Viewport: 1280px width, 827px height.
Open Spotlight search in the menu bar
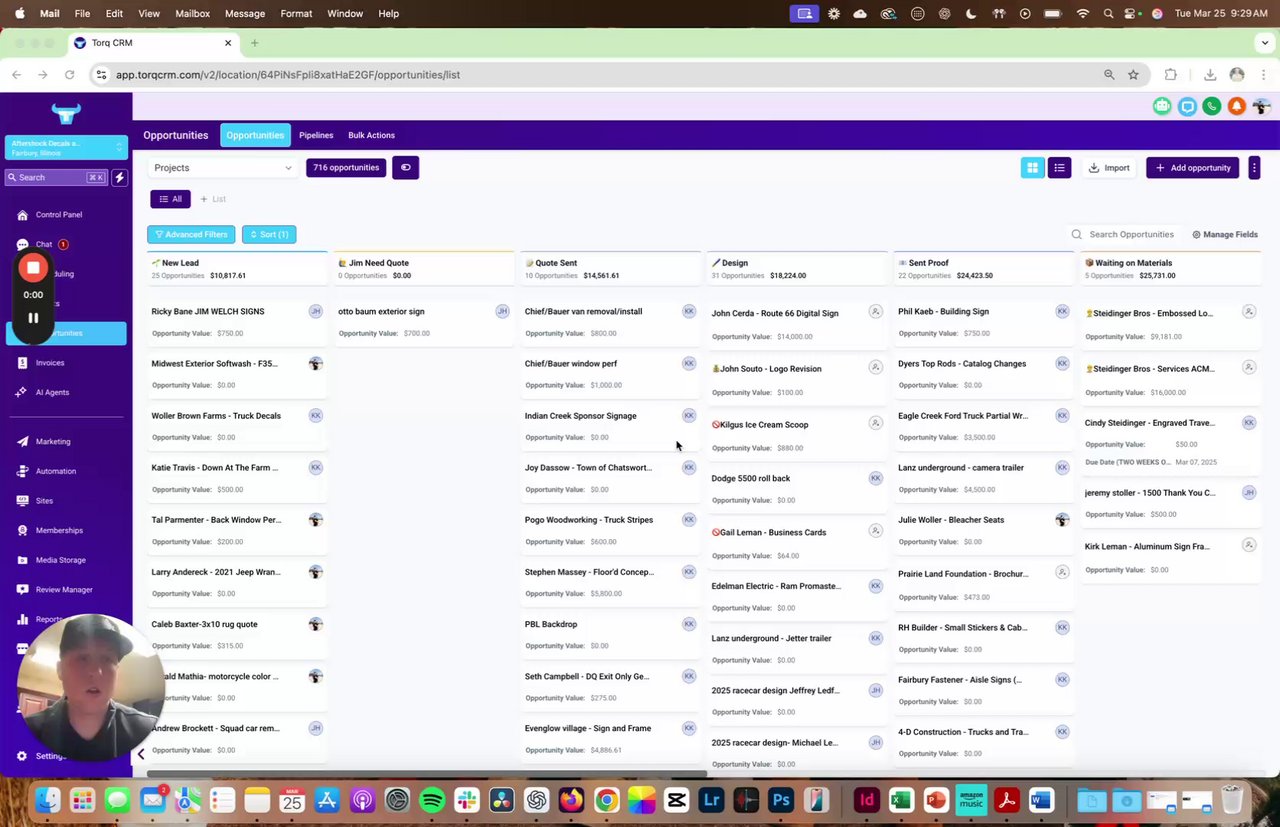click(1107, 13)
